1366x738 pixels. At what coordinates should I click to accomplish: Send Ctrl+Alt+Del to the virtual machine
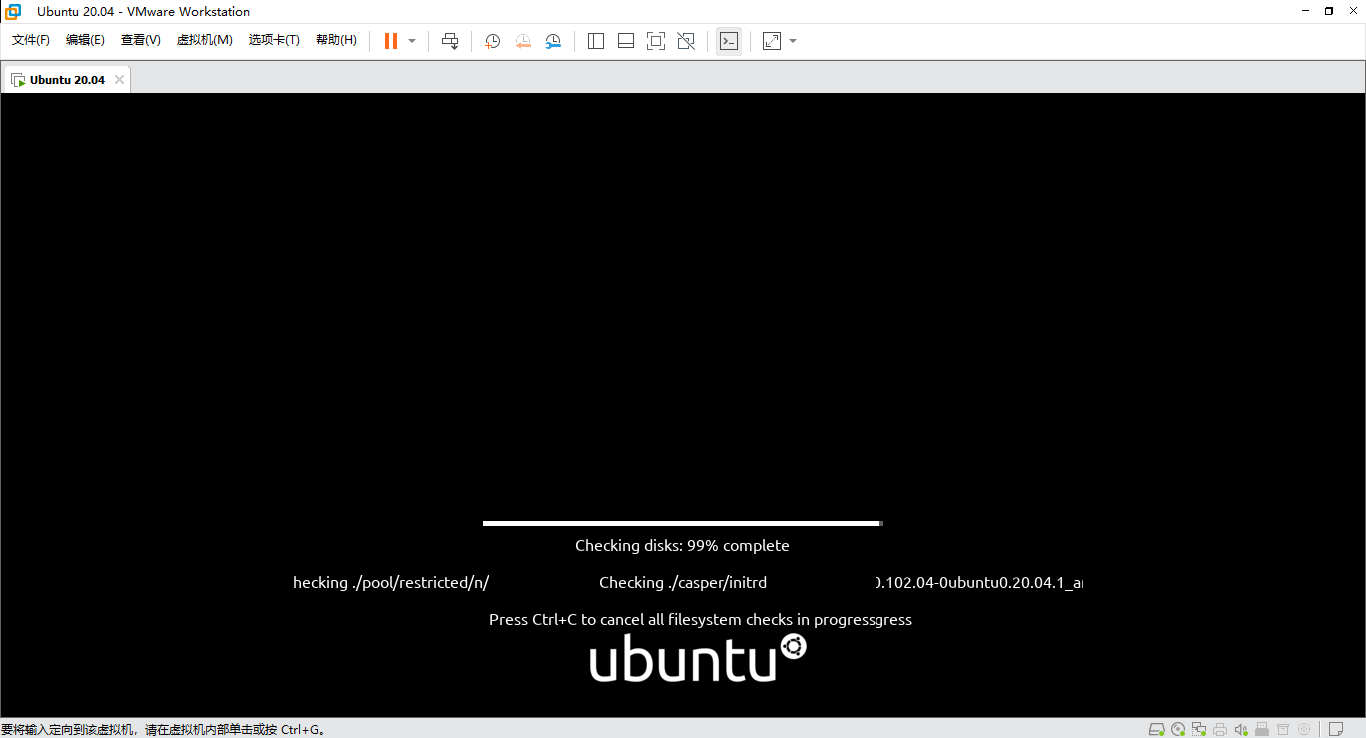coord(450,41)
